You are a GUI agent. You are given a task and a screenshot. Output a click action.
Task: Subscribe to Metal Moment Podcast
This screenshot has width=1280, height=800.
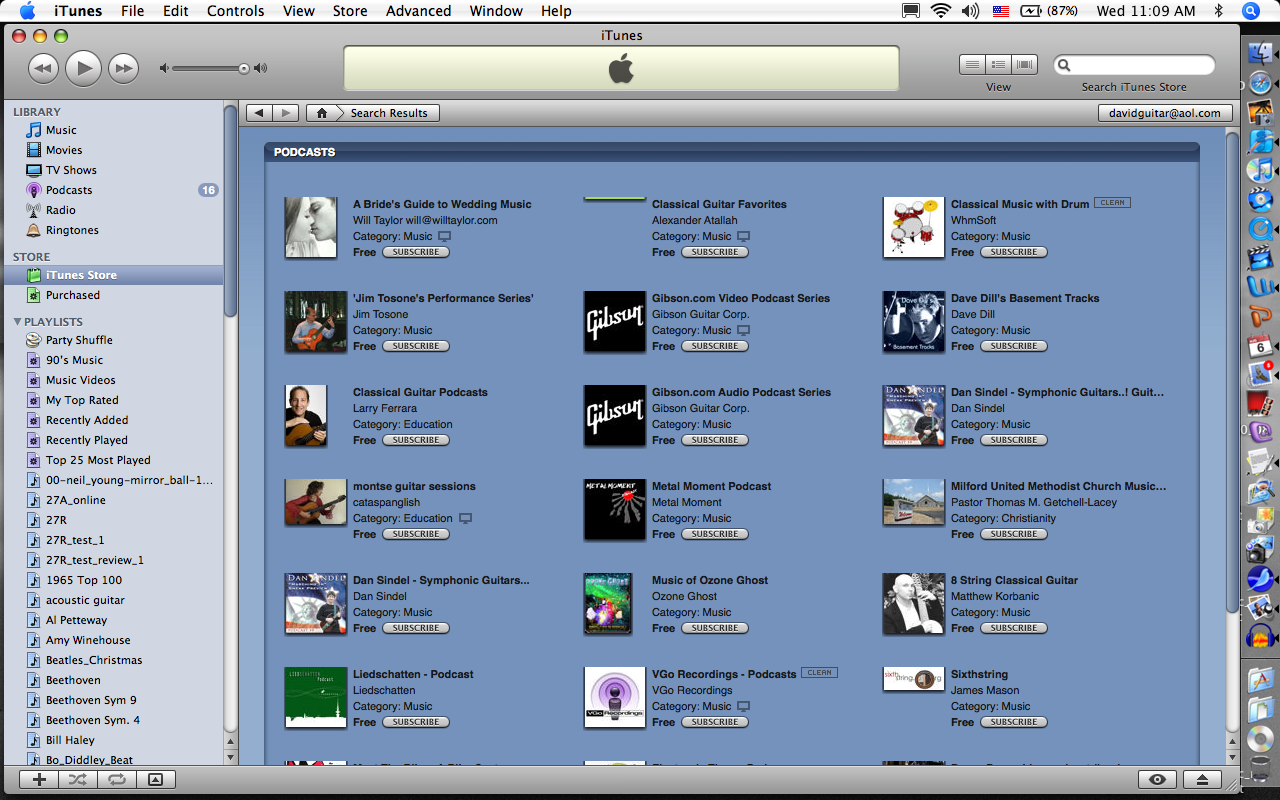[x=715, y=534]
